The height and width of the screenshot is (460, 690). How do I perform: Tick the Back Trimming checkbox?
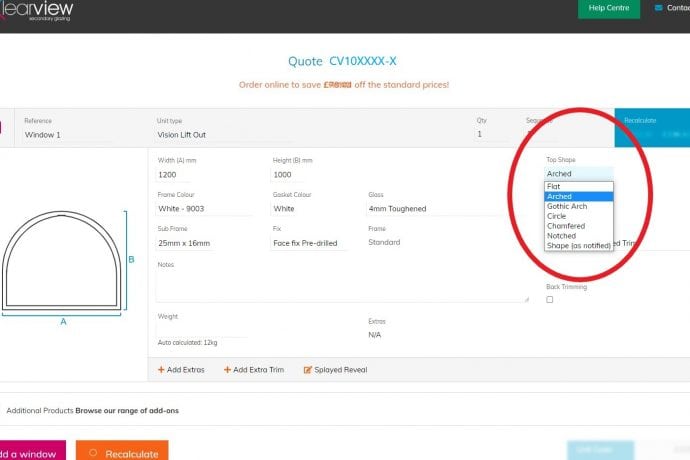[550, 300]
